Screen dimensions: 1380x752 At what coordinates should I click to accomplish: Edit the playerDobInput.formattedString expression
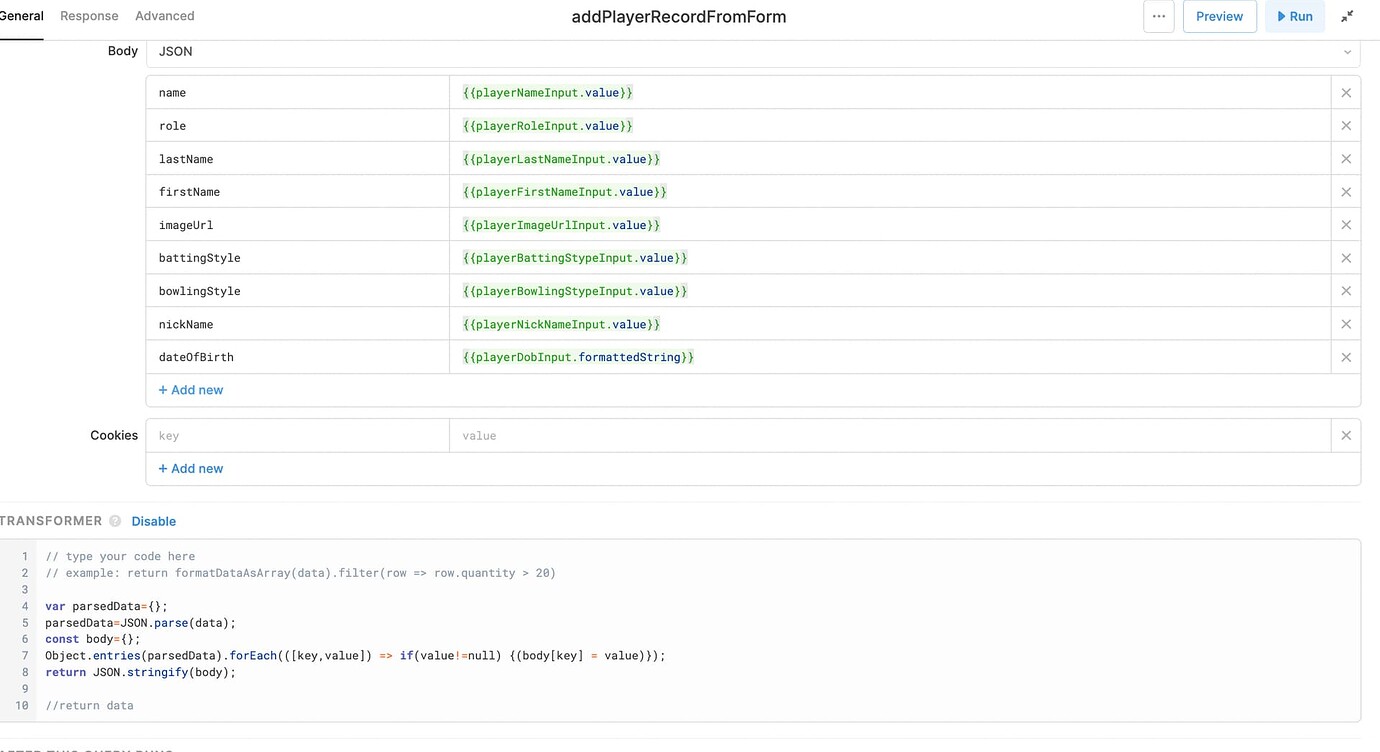point(890,357)
